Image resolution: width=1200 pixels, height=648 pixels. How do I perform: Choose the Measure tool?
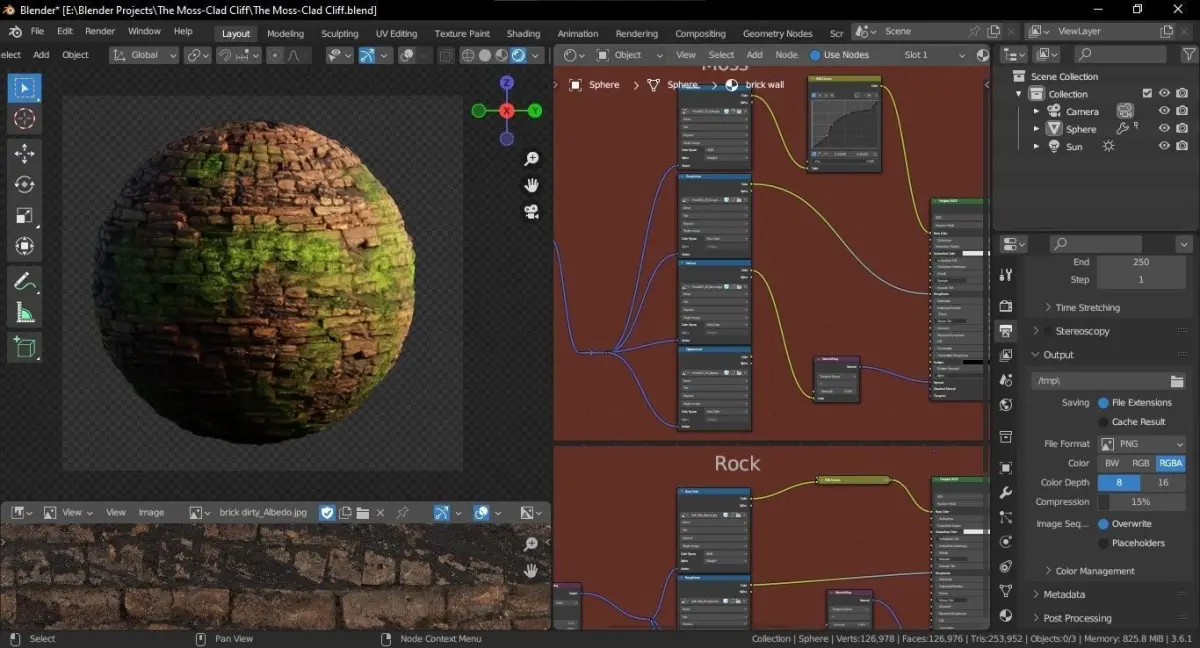[25, 312]
